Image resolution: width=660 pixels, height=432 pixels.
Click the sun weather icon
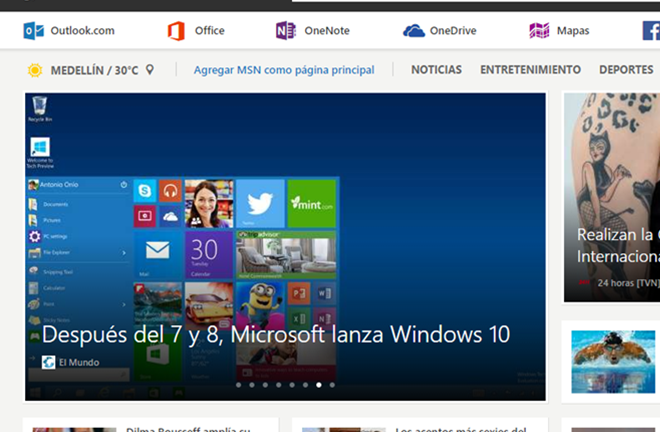tap(35, 70)
